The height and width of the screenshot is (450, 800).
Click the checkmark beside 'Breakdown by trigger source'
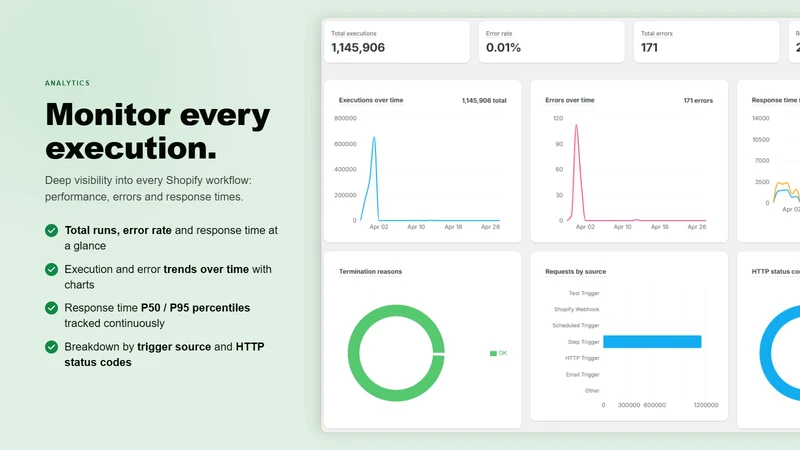click(51, 347)
